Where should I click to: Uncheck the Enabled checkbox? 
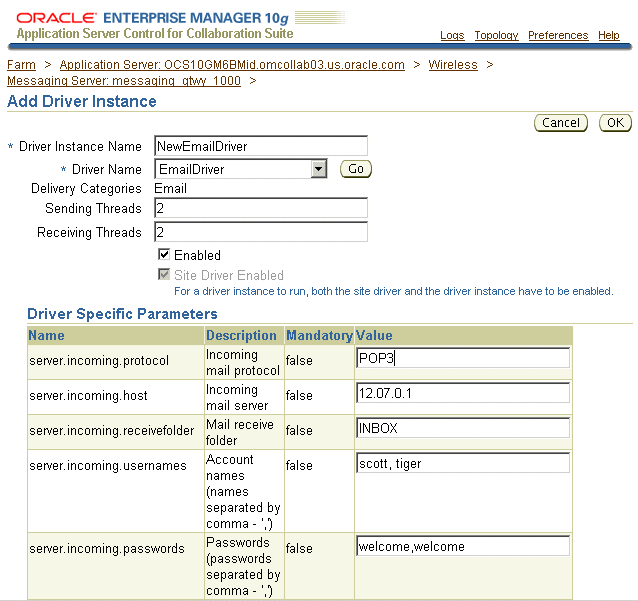pos(164,255)
